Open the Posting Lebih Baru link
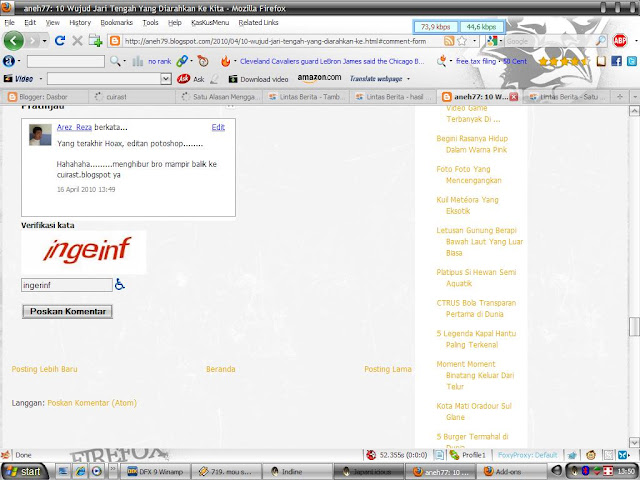This screenshot has width=640, height=480. [44, 369]
